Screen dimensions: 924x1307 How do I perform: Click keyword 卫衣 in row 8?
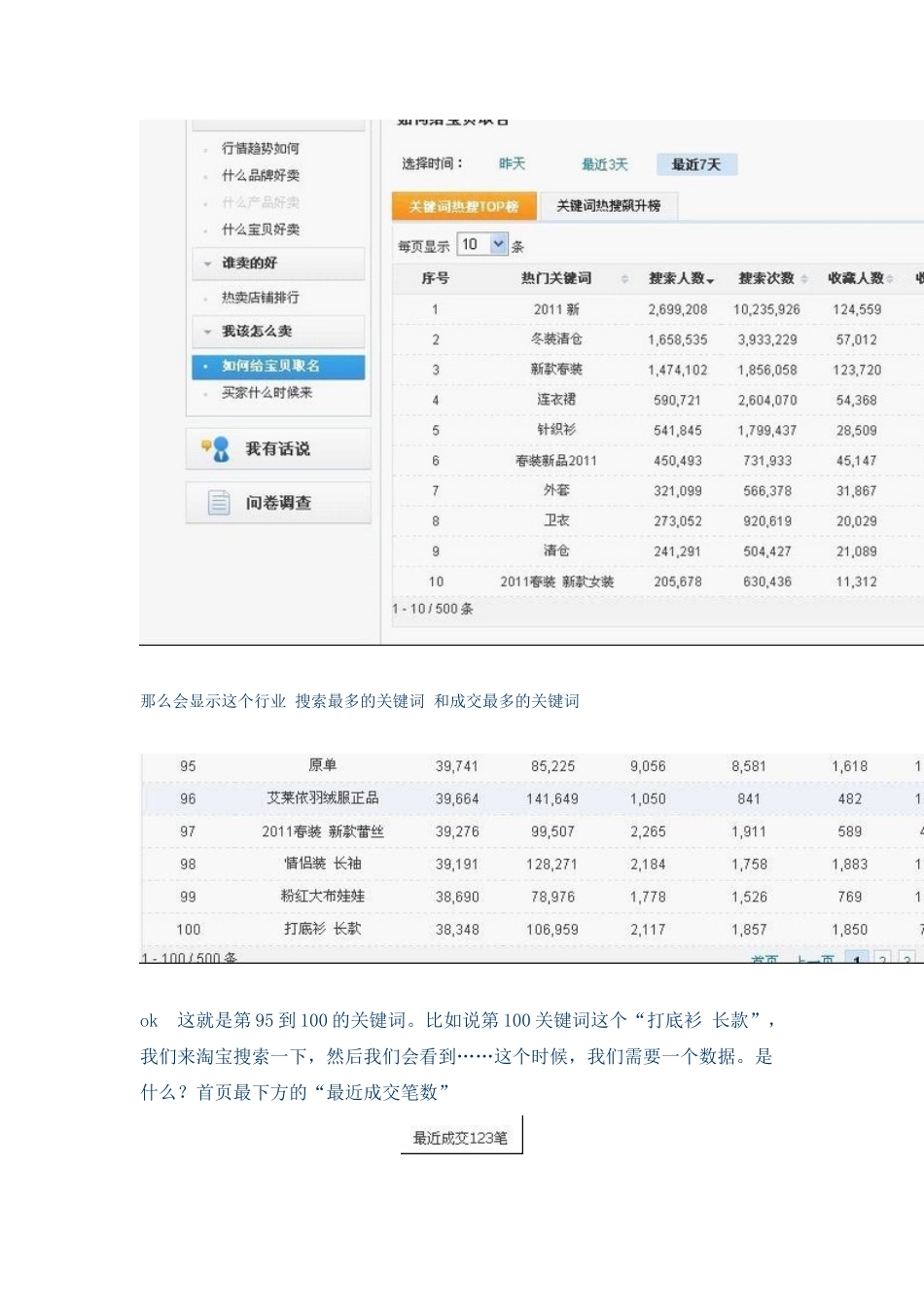(x=556, y=520)
